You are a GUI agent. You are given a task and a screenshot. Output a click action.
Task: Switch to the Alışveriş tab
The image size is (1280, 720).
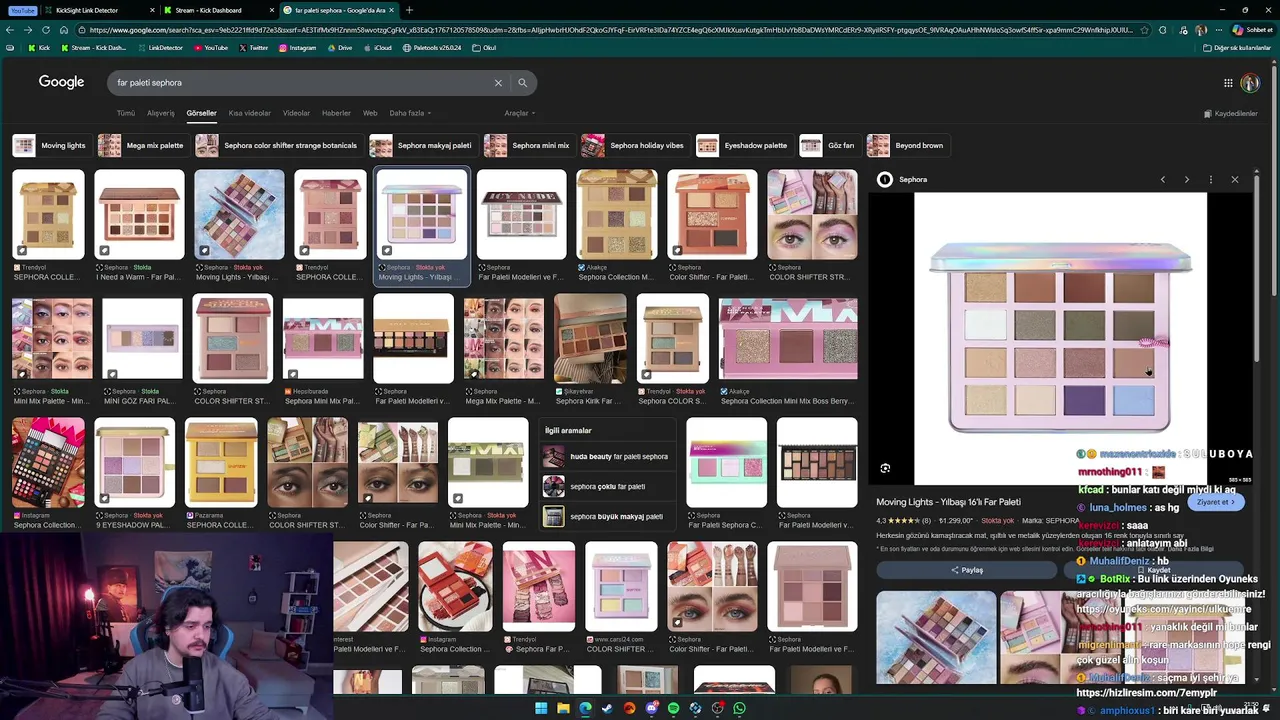161,113
